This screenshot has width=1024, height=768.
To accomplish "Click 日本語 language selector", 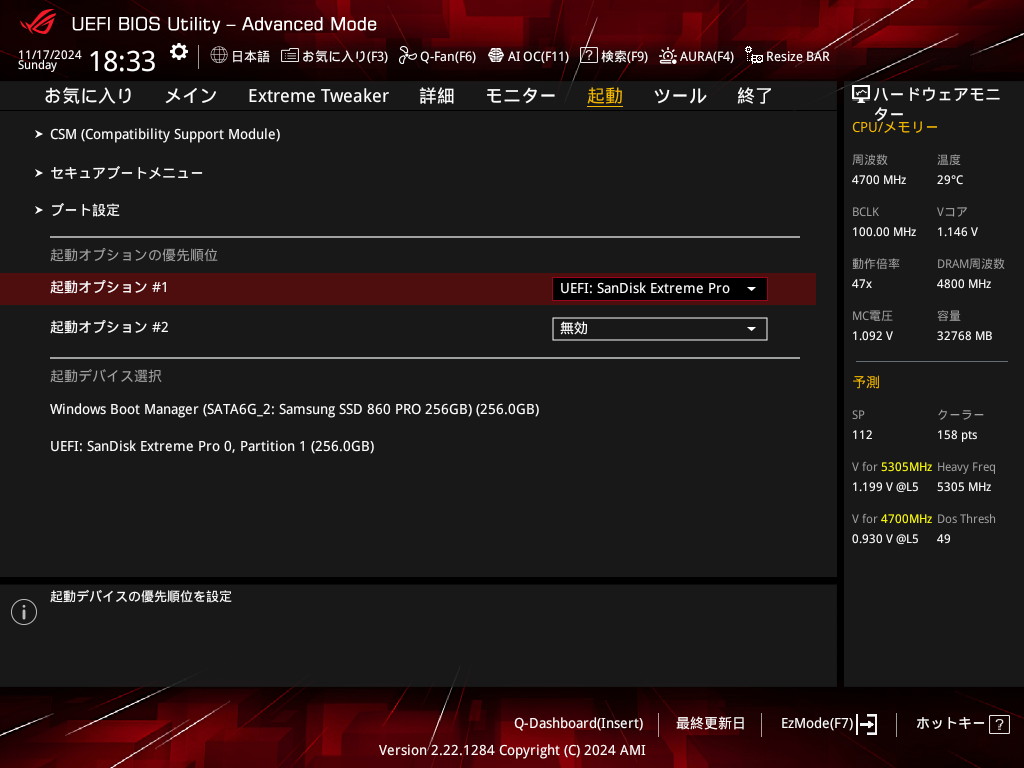I will click(x=251, y=56).
